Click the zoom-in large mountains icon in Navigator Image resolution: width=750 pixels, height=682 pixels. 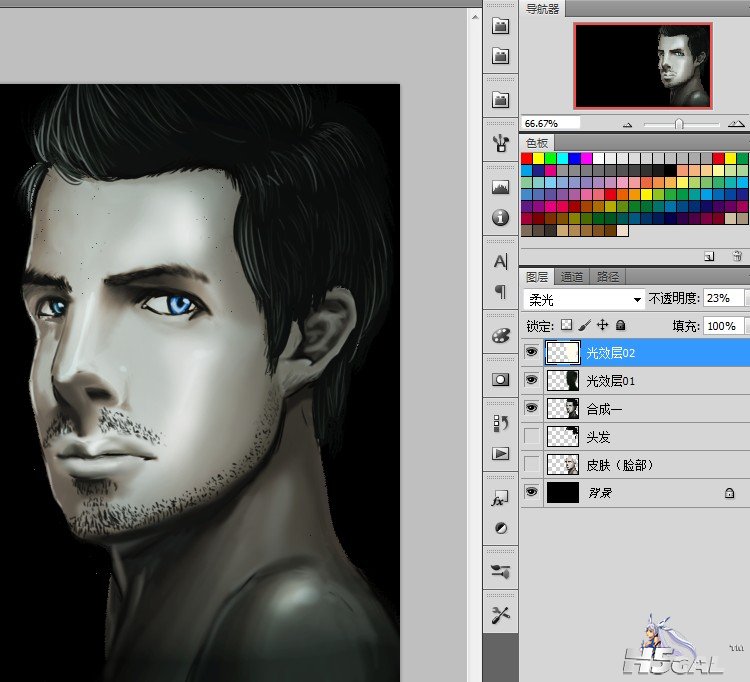coord(736,123)
